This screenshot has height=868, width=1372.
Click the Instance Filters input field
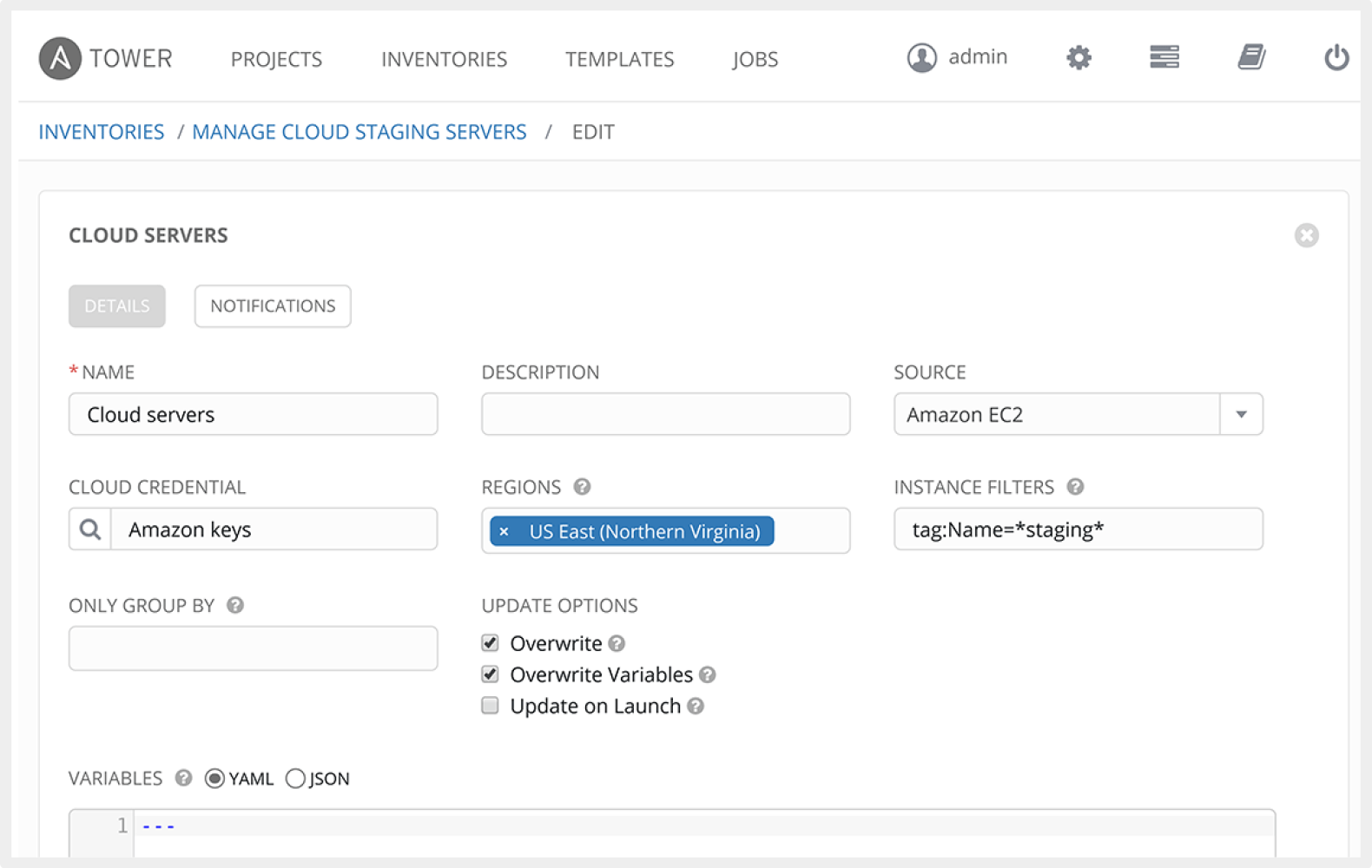click(x=1078, y=529)
